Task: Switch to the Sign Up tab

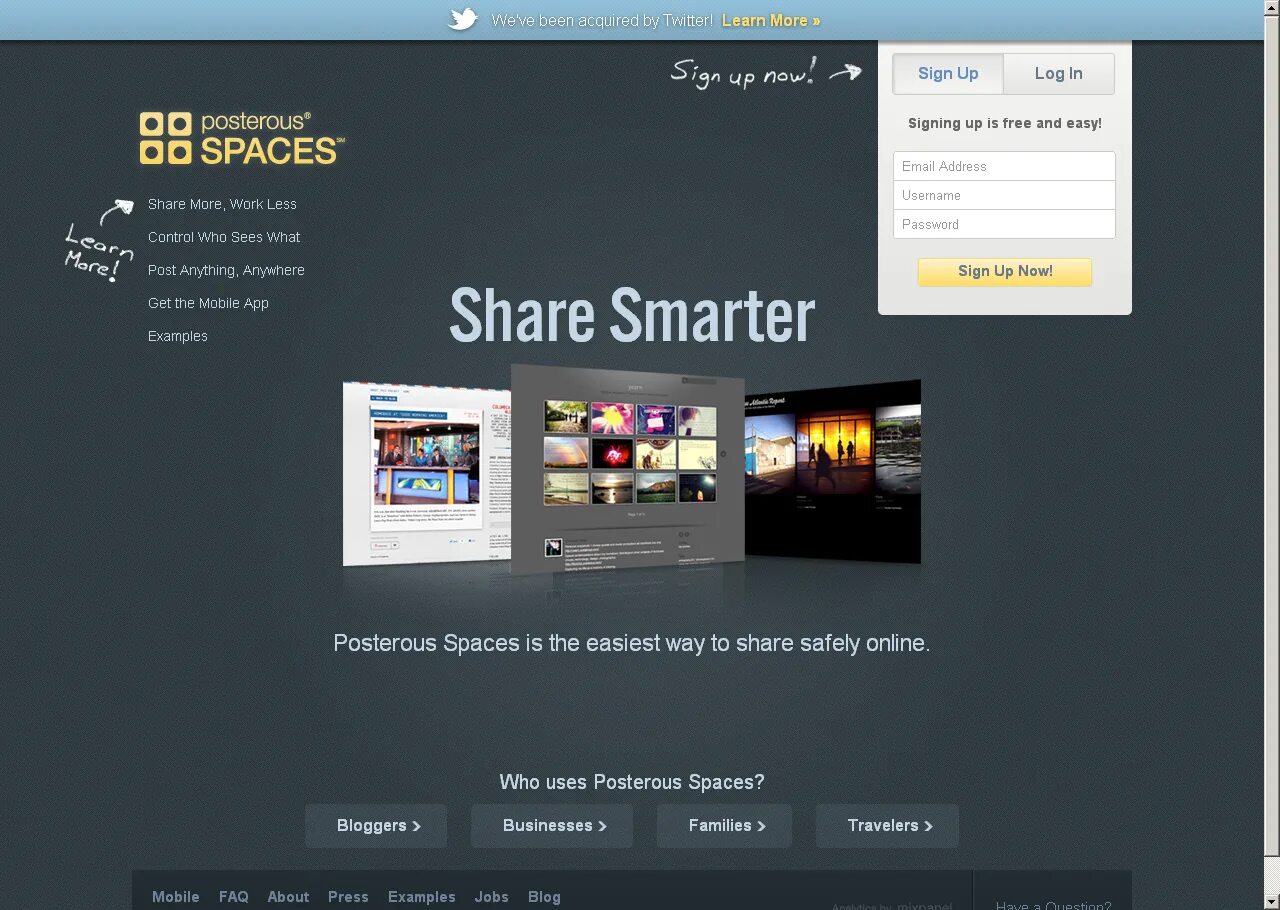Action: 948,73
